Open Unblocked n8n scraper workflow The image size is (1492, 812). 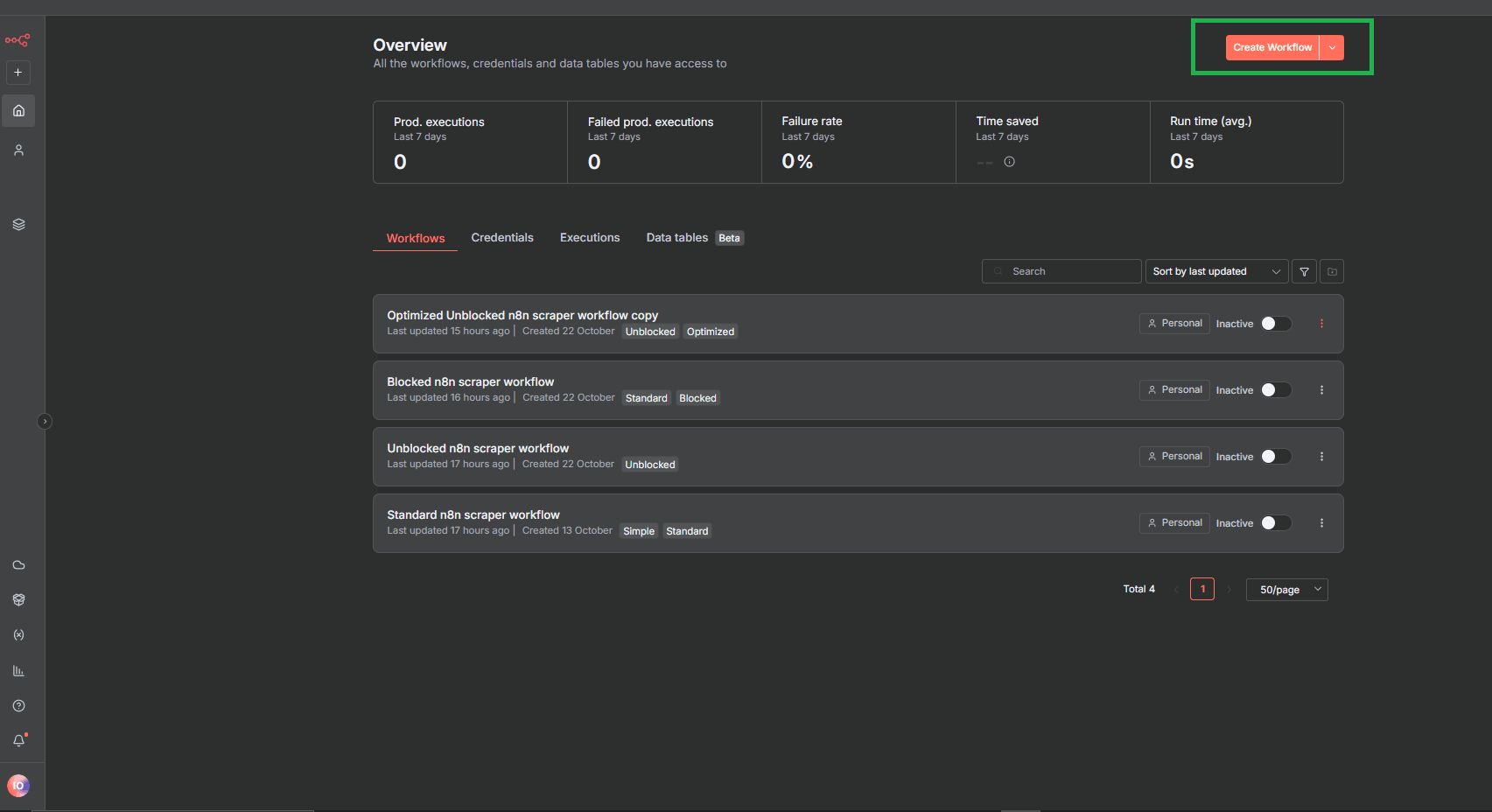(478, 448)
